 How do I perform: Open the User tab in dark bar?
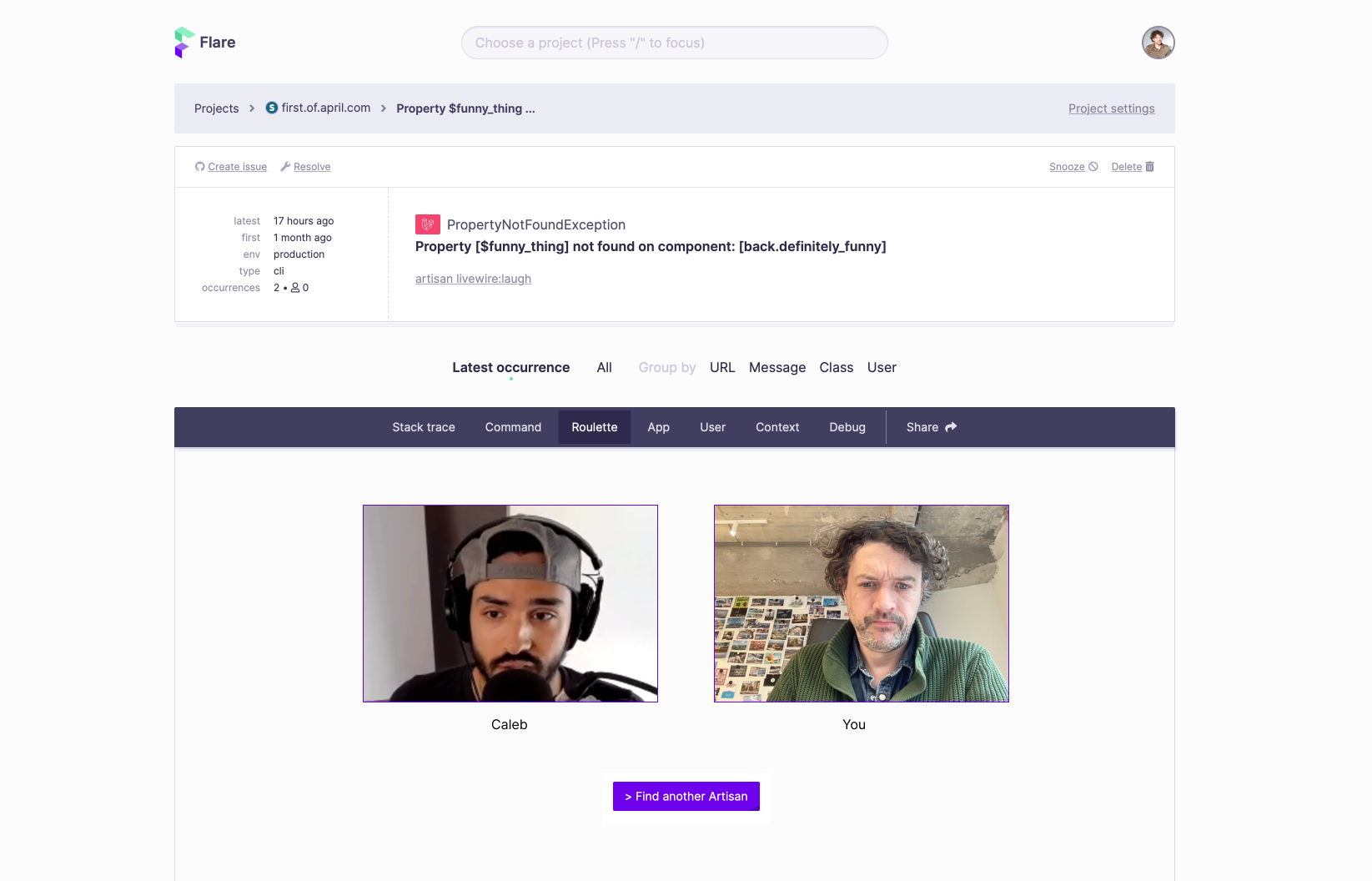pos(712,427)
